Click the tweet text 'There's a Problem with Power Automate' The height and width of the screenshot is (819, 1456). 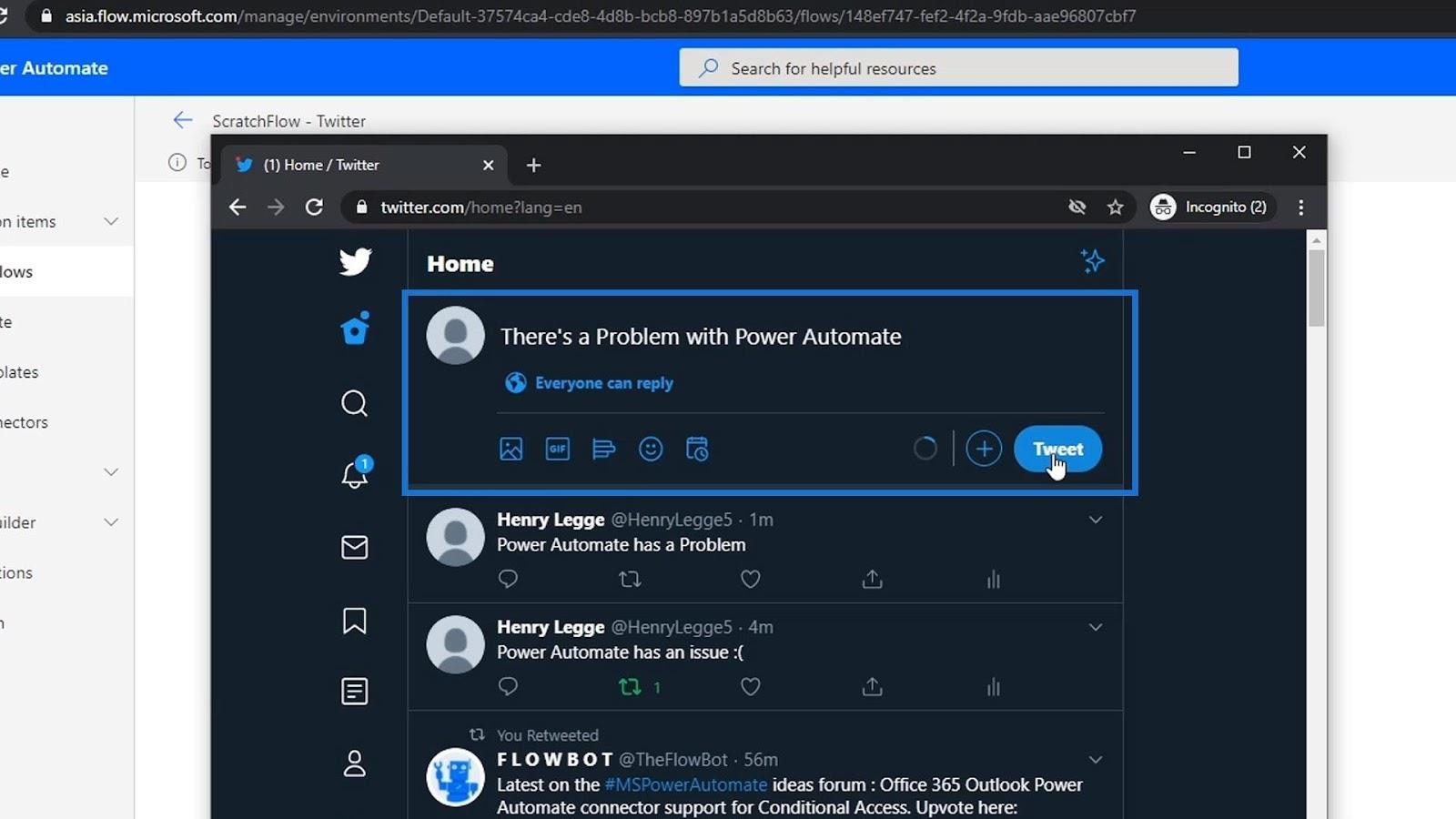[701, 337]
